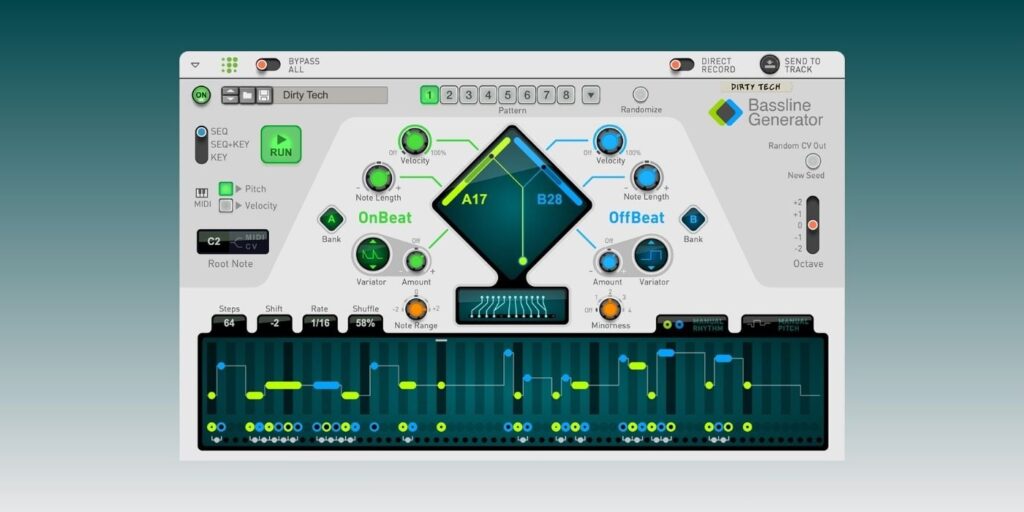This screenshot has height=512, width=1024.
Task: Switch to the Manual Rhythm tab
Action: tap(692, 325)
